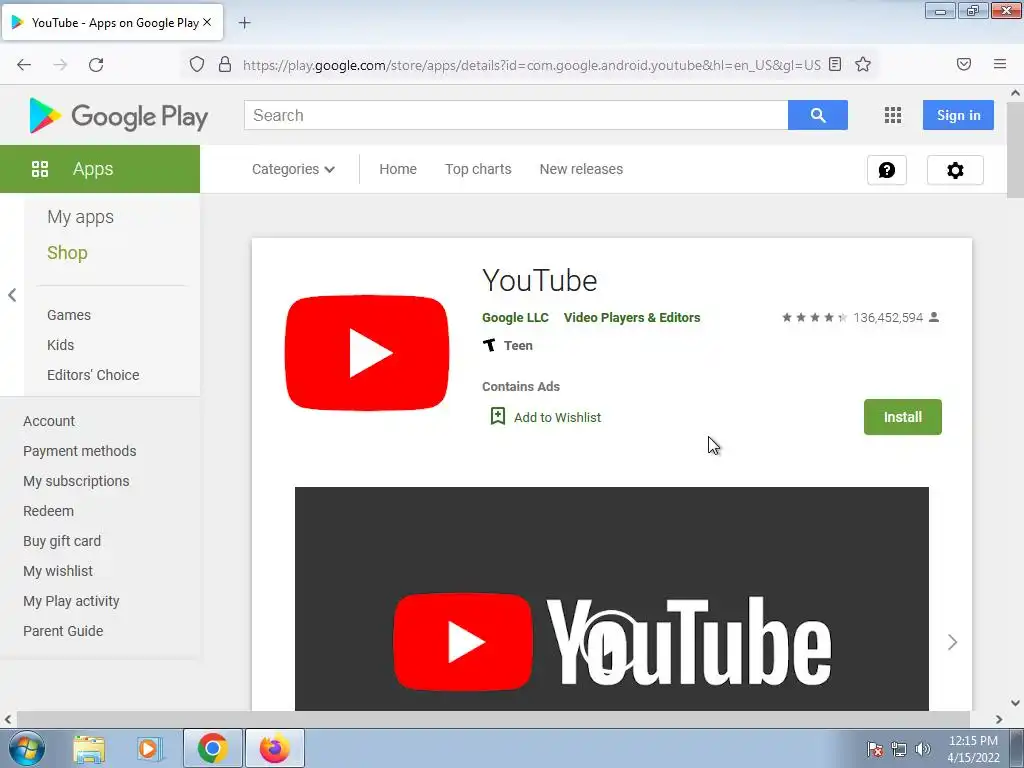Open the Account link
Image resolution: width=1024 pixels, height=768 pixels.
(49, 421)
